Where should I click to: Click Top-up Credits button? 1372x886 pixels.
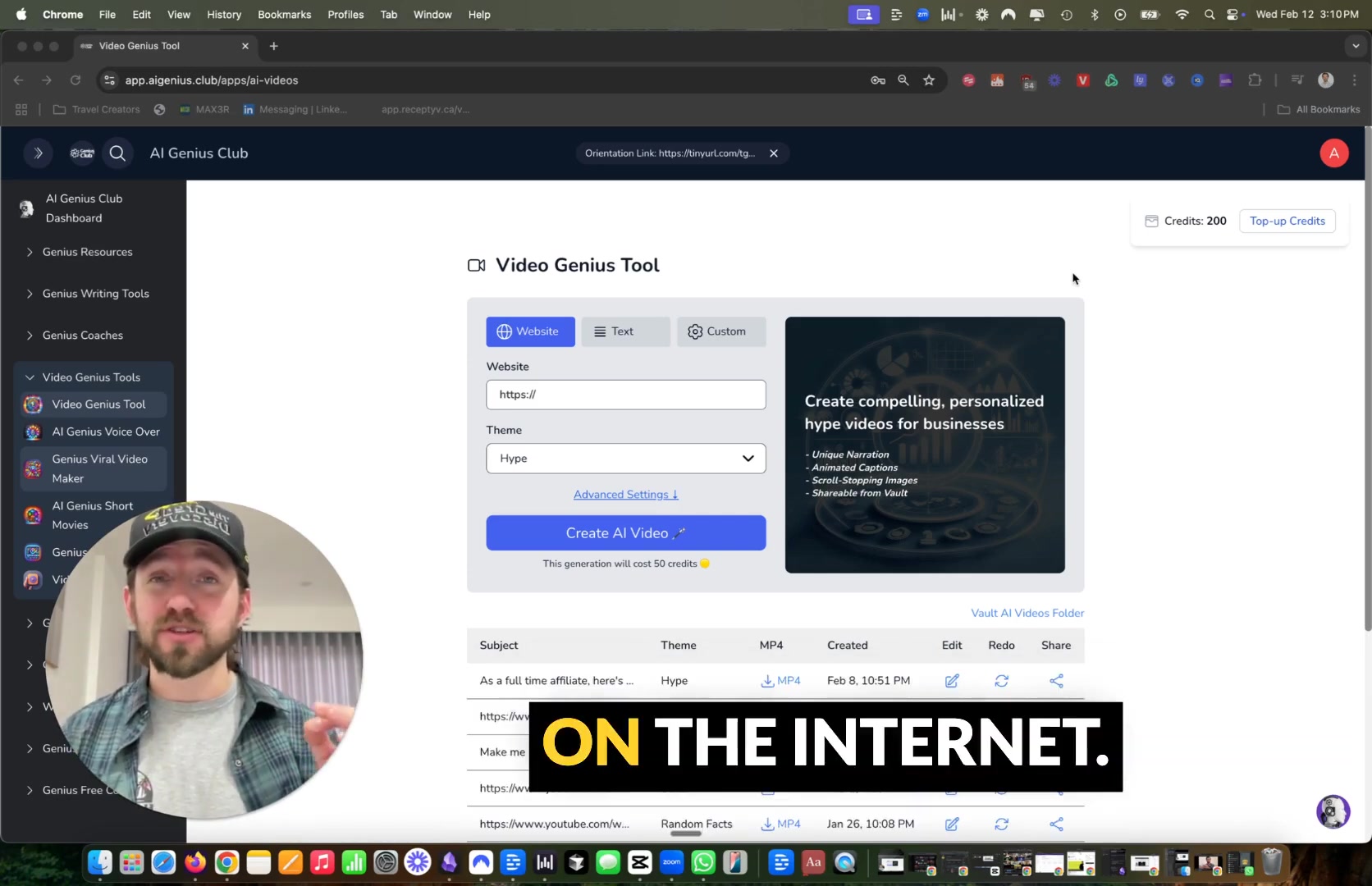point(1287,221)
